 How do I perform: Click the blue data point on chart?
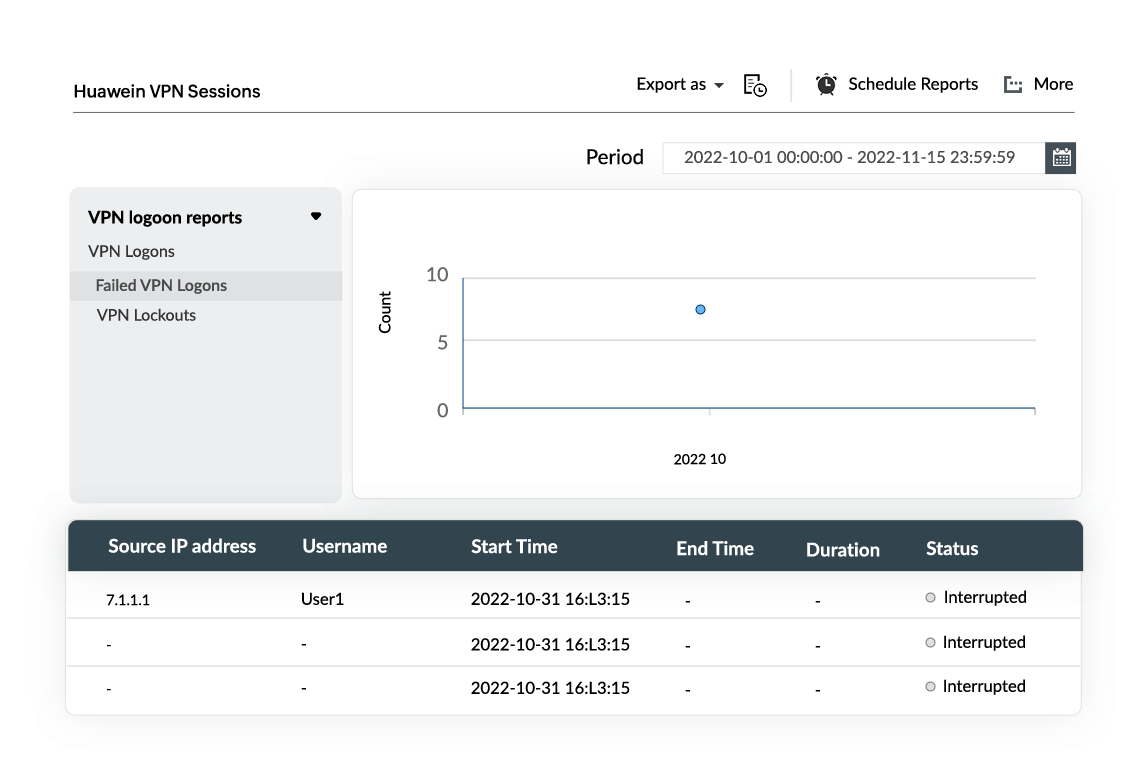point(701,310)
